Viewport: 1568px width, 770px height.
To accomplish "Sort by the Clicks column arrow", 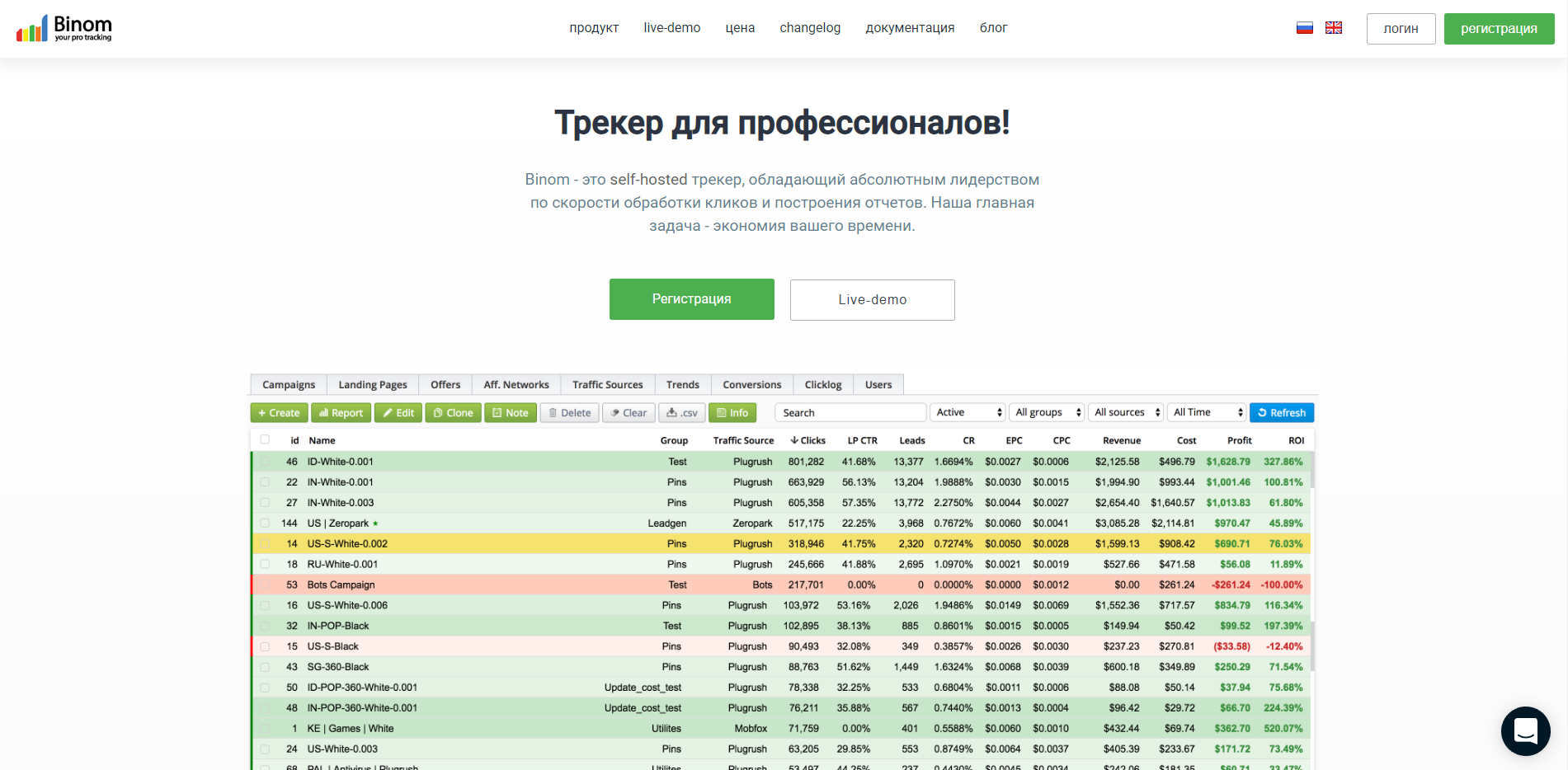I will (x=794, y=440).
